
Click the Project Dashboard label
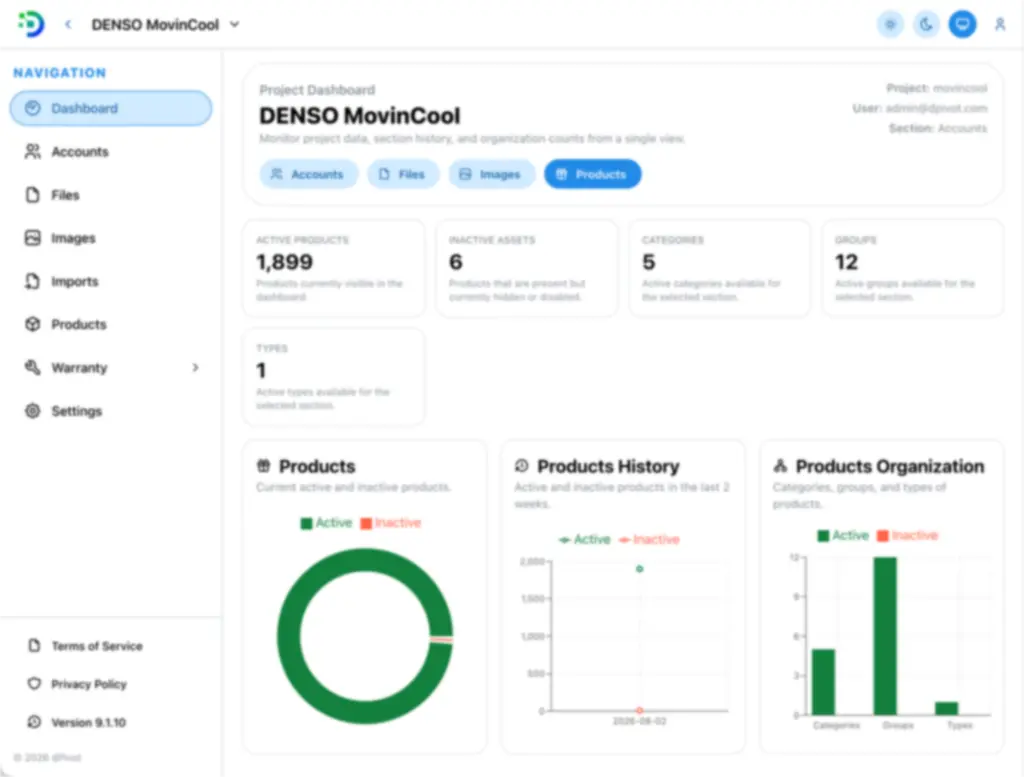[x=317, y=90]
